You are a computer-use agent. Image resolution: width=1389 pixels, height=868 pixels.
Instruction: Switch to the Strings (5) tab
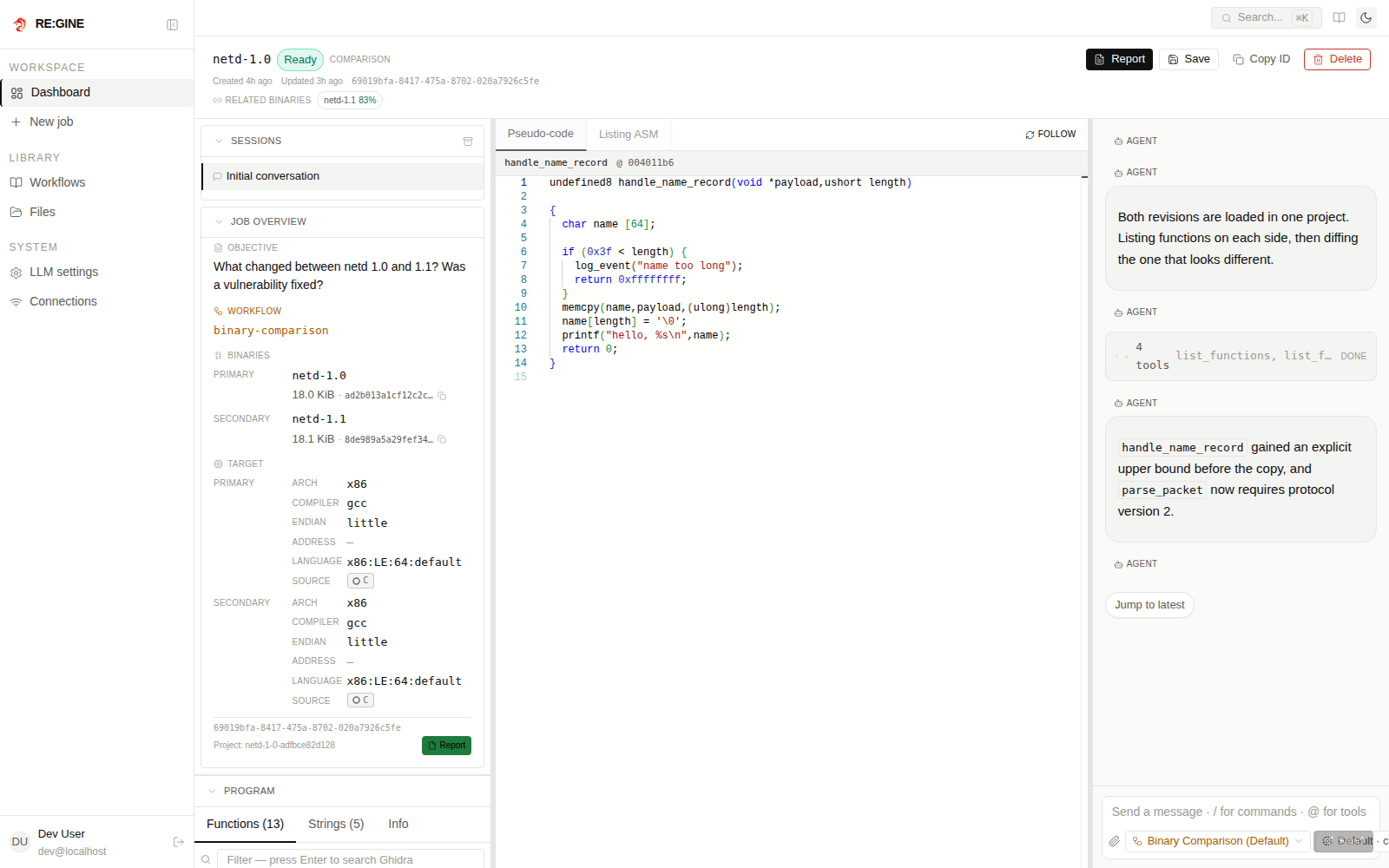(x=336, y=824)
